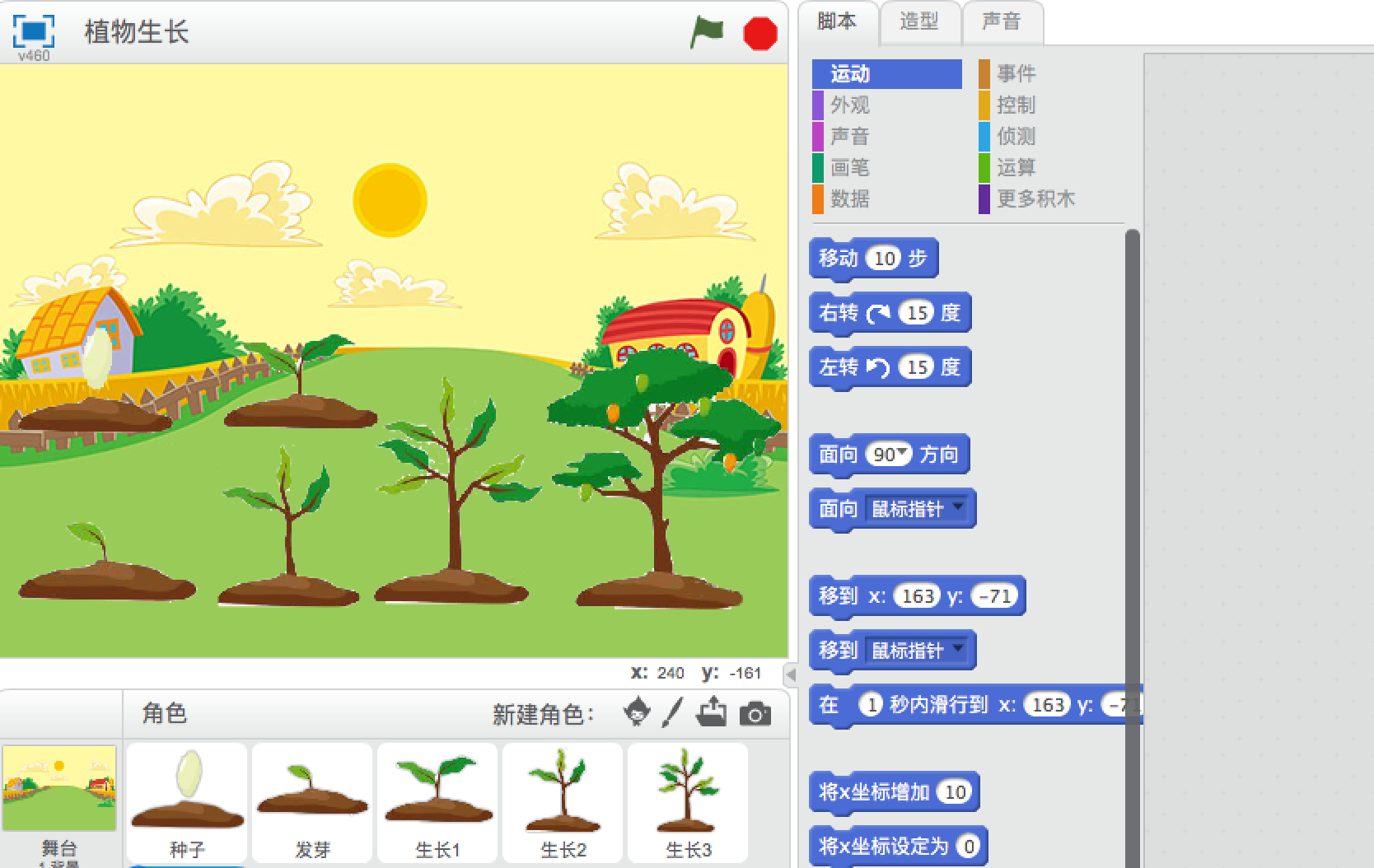The width and height of the screenshot is (1374, 868).
Task: Click the green flag to start
Action: pos(706,32)
